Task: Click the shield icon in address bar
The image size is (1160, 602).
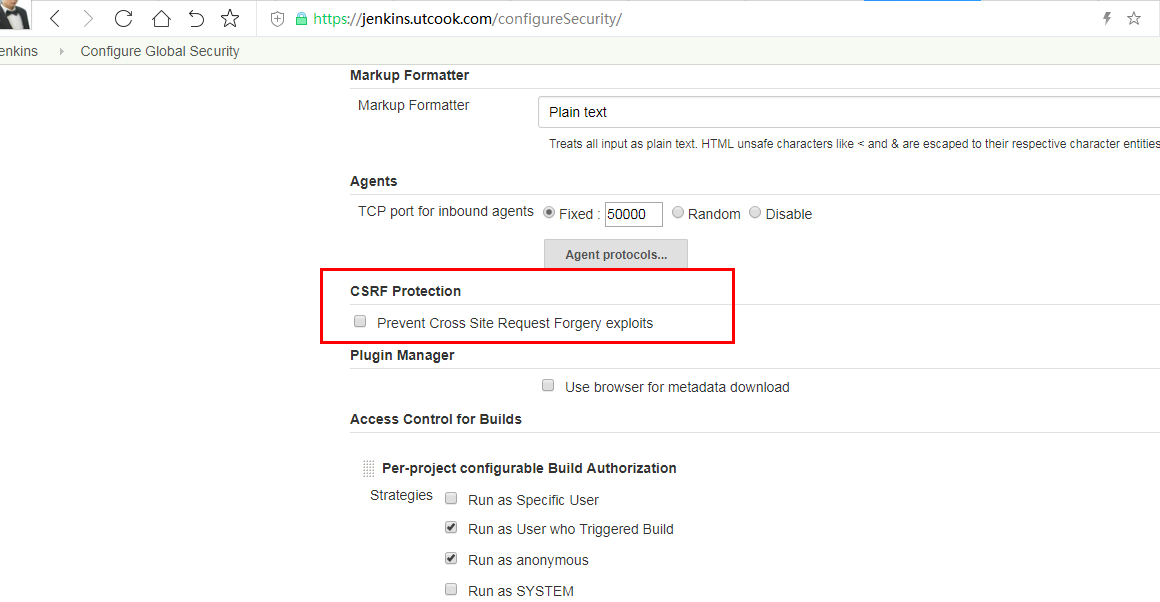Action: 277,19
